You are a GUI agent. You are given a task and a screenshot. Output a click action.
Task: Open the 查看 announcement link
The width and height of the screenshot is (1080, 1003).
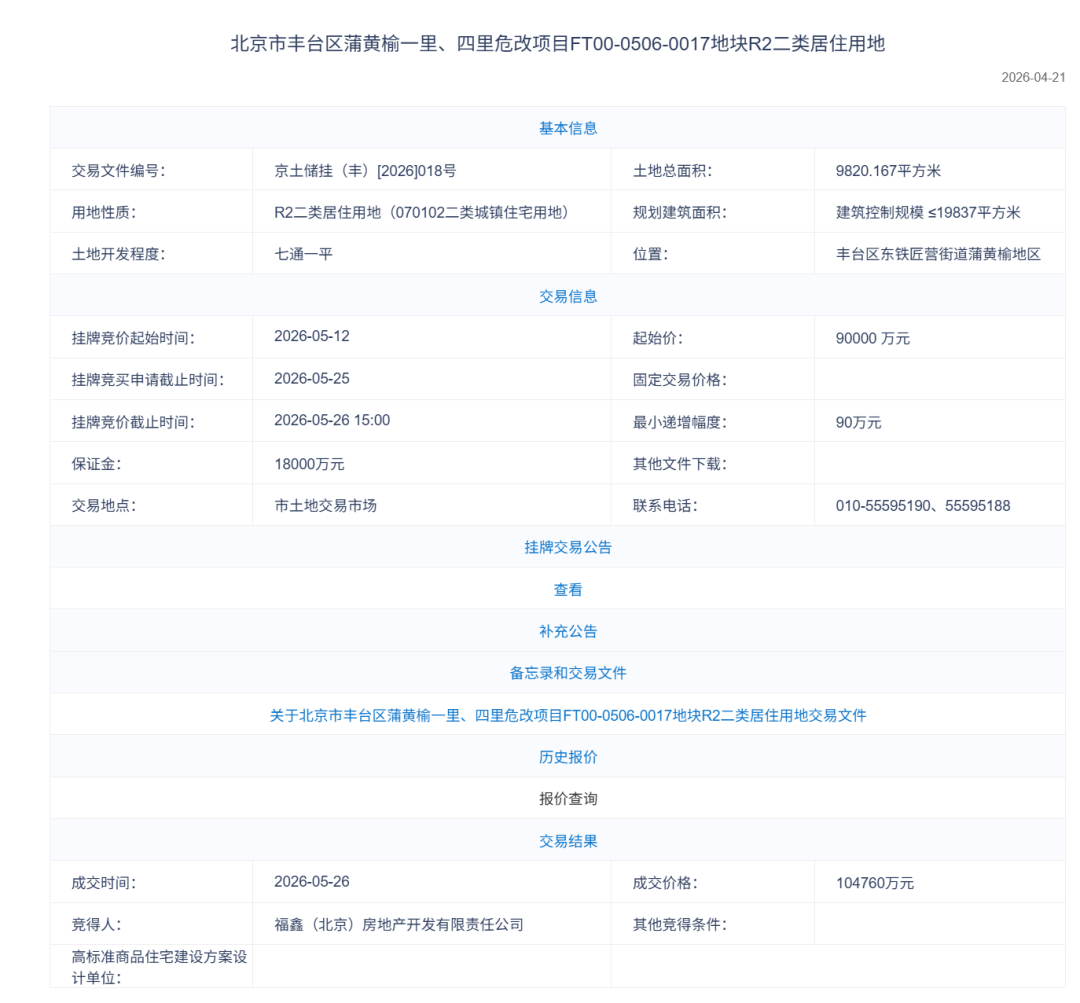tap(568, 590)
